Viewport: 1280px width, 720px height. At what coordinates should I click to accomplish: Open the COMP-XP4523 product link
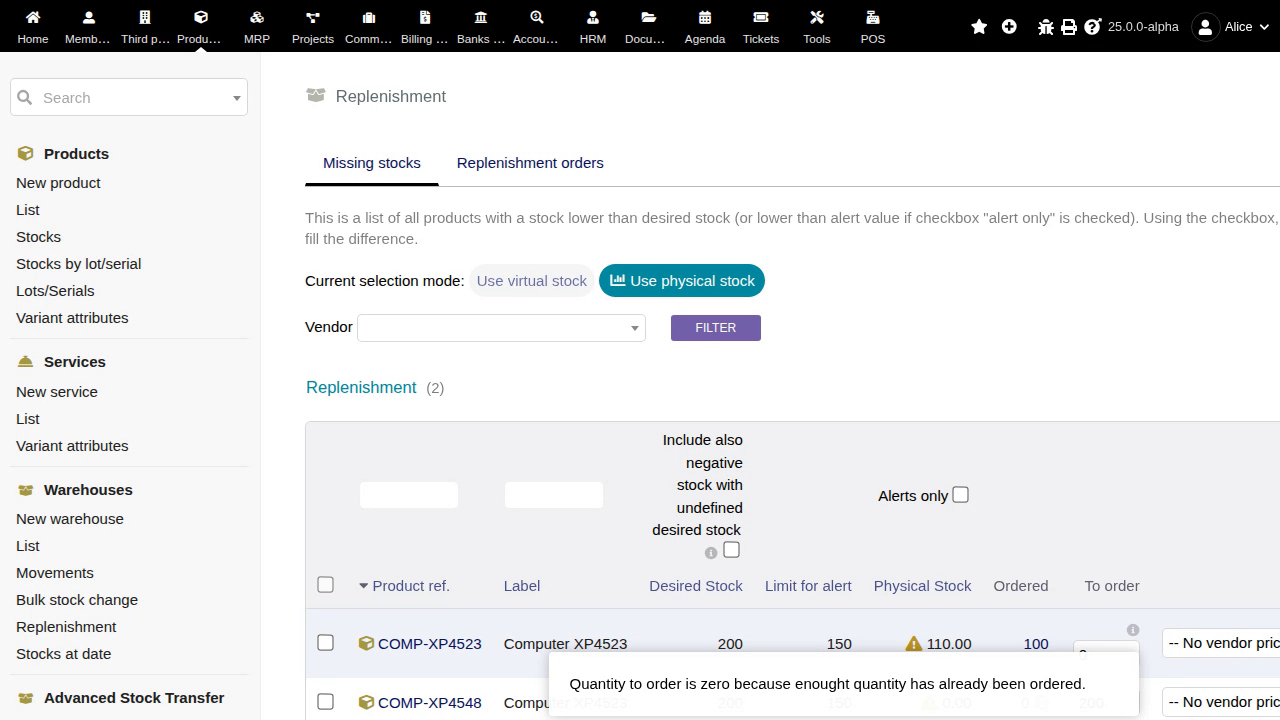click(x=430, y=644)
